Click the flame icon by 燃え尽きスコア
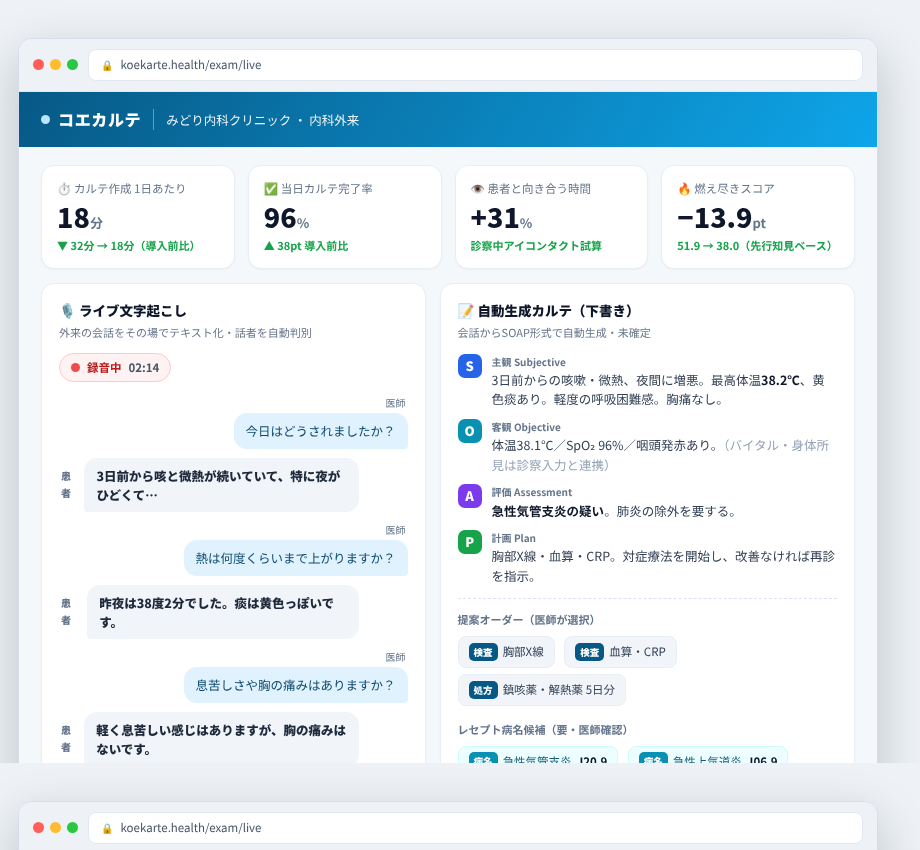Image resolution: width=920 pixels, height=850 pixels. pyautogui.click(x=684, y=189)
